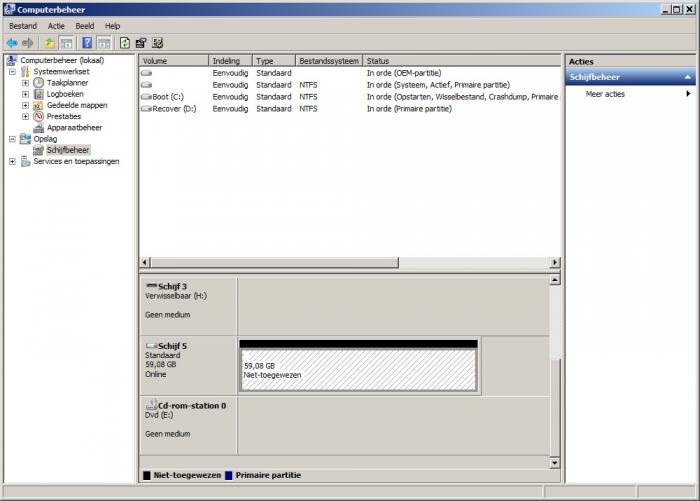Click the blue Help question mark icon

click(x=87, y=43)
